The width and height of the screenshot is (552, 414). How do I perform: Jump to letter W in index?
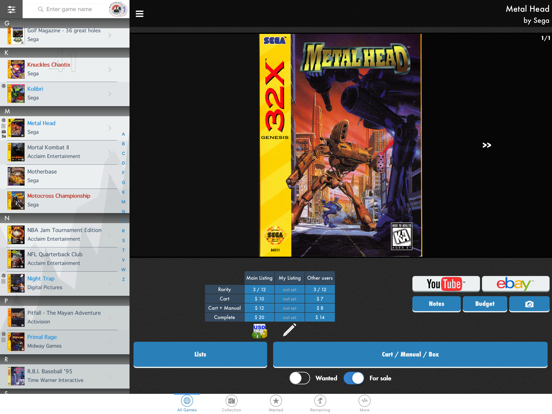click(x=123, y=269)
